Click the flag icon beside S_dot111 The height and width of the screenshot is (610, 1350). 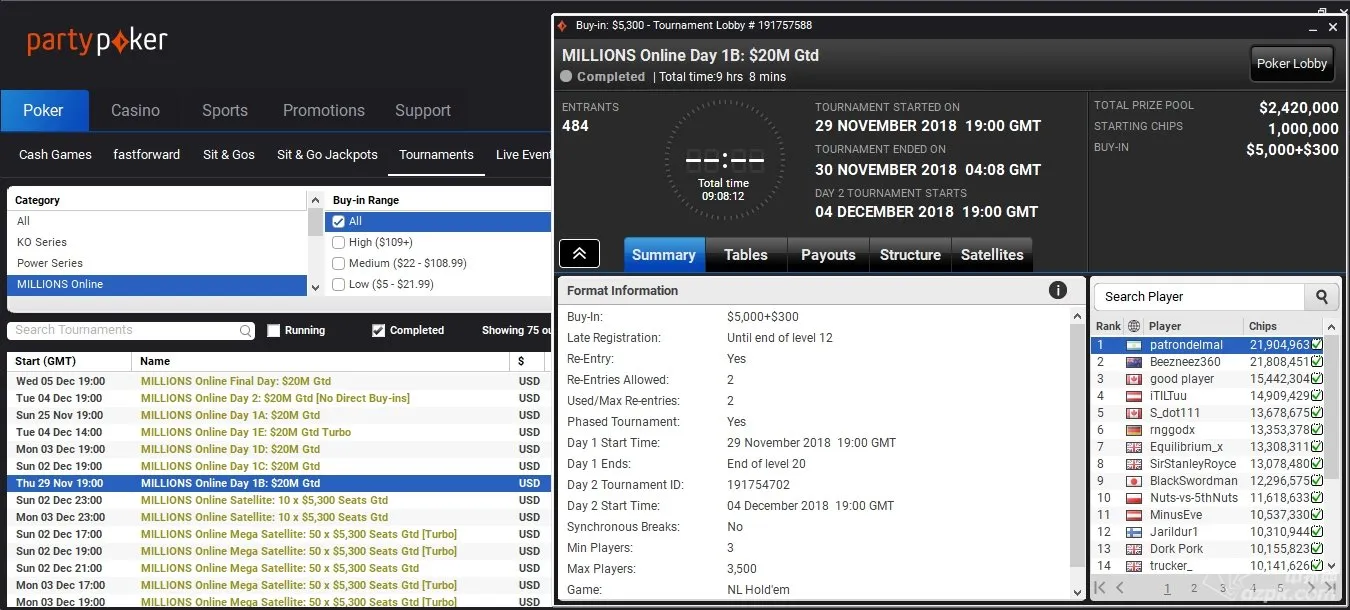[1134, 413]
